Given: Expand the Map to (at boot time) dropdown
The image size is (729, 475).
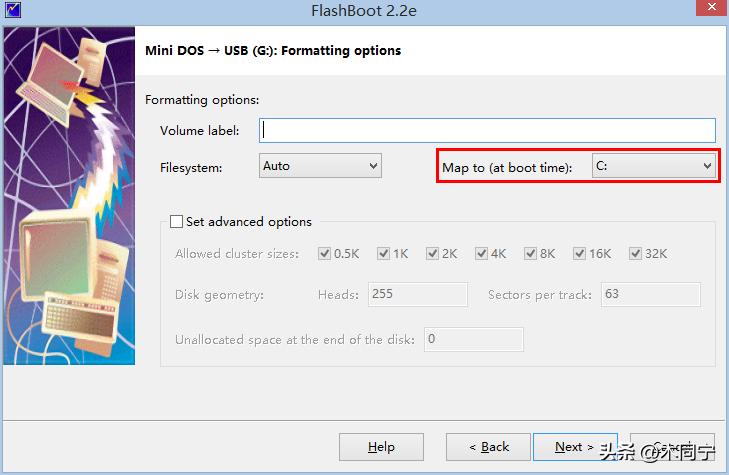Looking at the screenshot, I should coord(653,166).
